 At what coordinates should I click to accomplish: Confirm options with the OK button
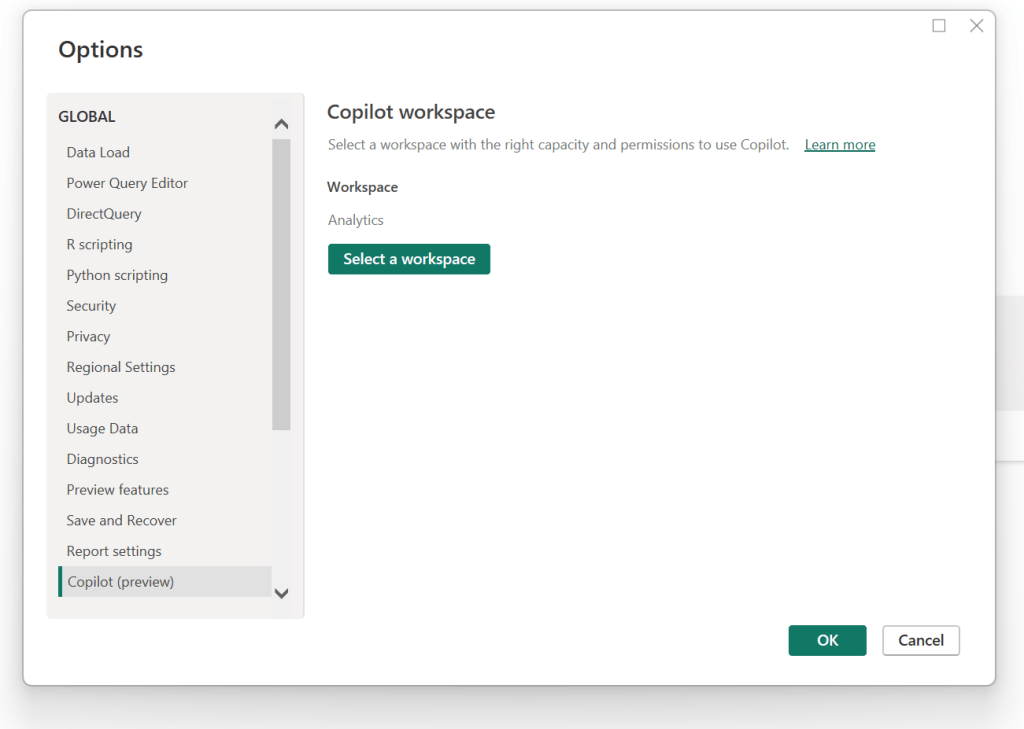pos(827,640)
